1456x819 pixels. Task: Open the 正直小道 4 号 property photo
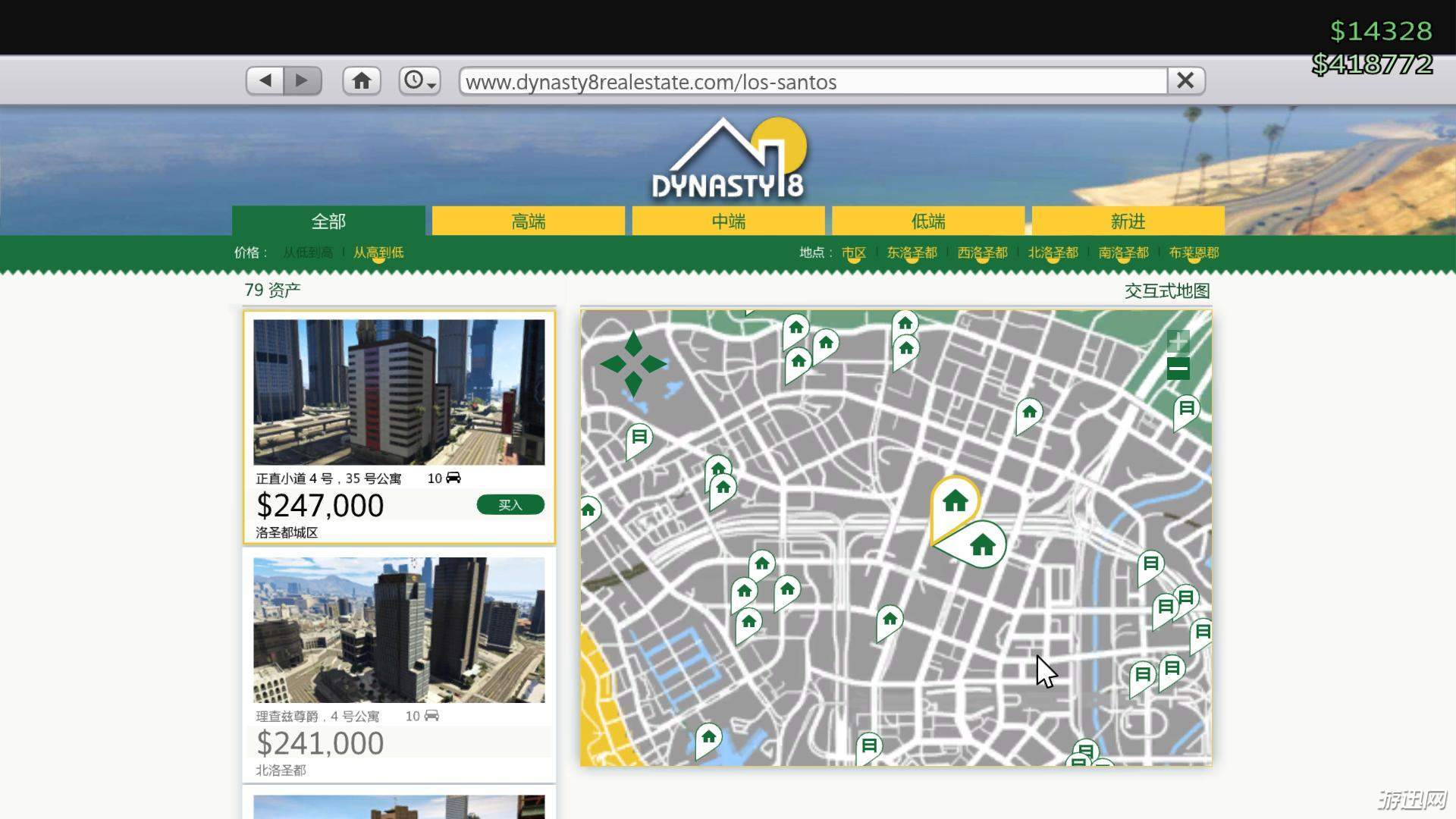tap(399, 392)
